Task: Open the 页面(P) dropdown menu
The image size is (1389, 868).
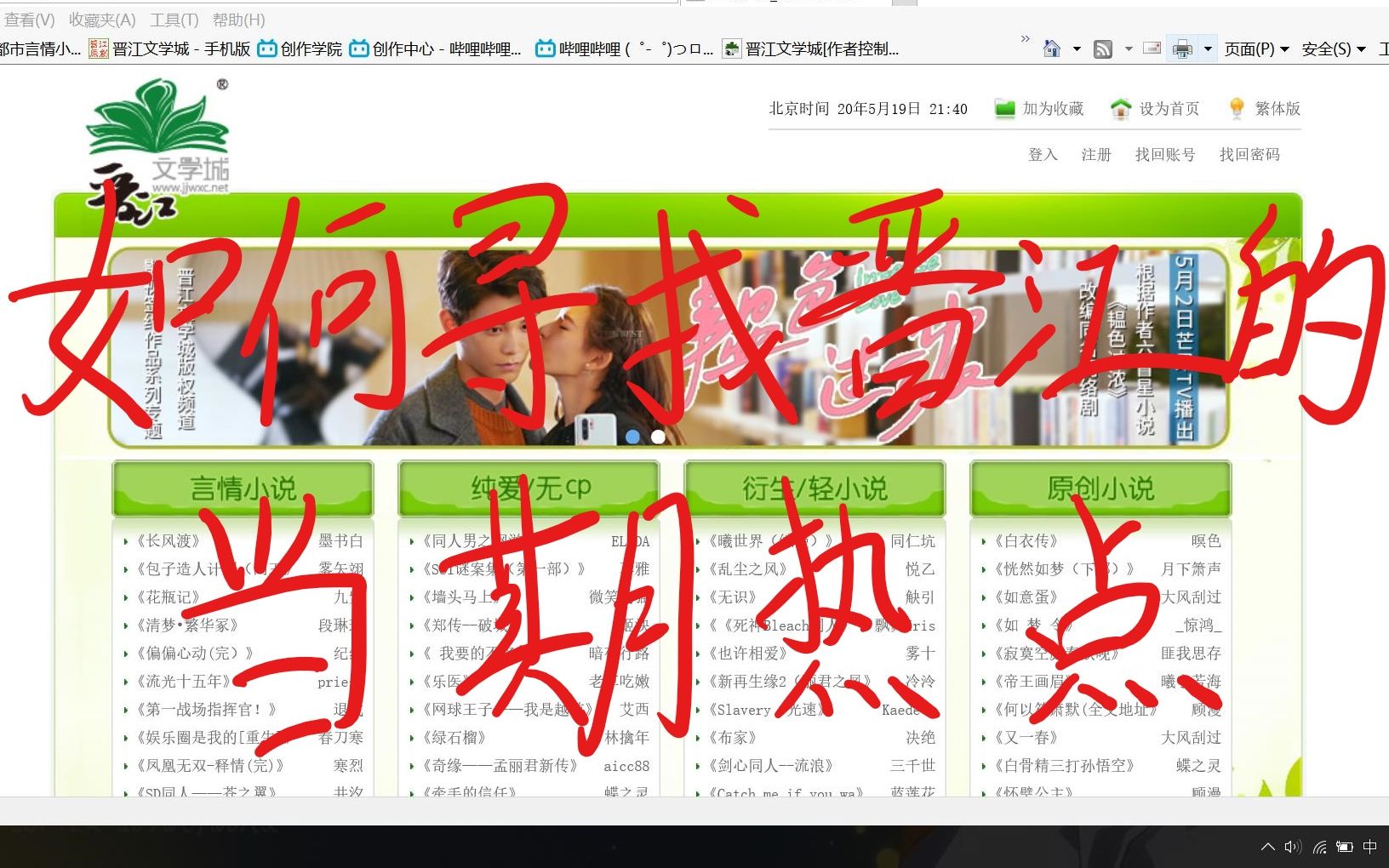Action: [x=1256, y=49]
